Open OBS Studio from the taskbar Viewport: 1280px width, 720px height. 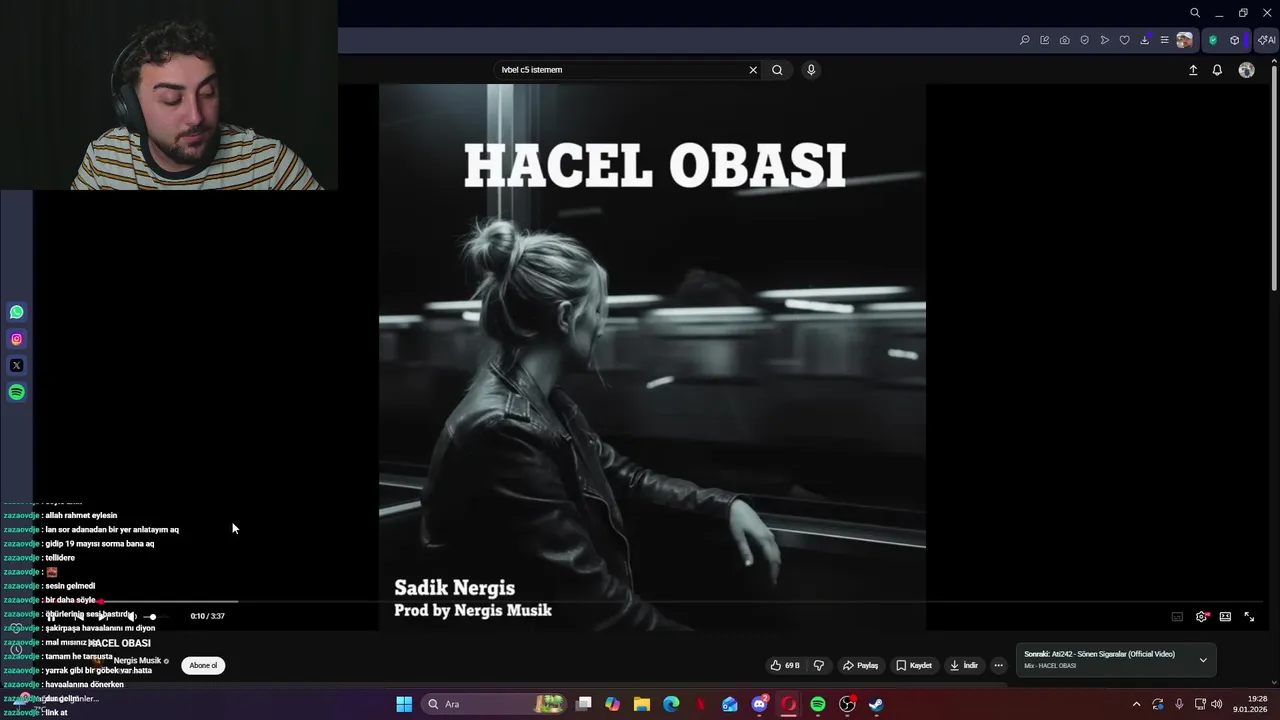click(x=847, y=704)
